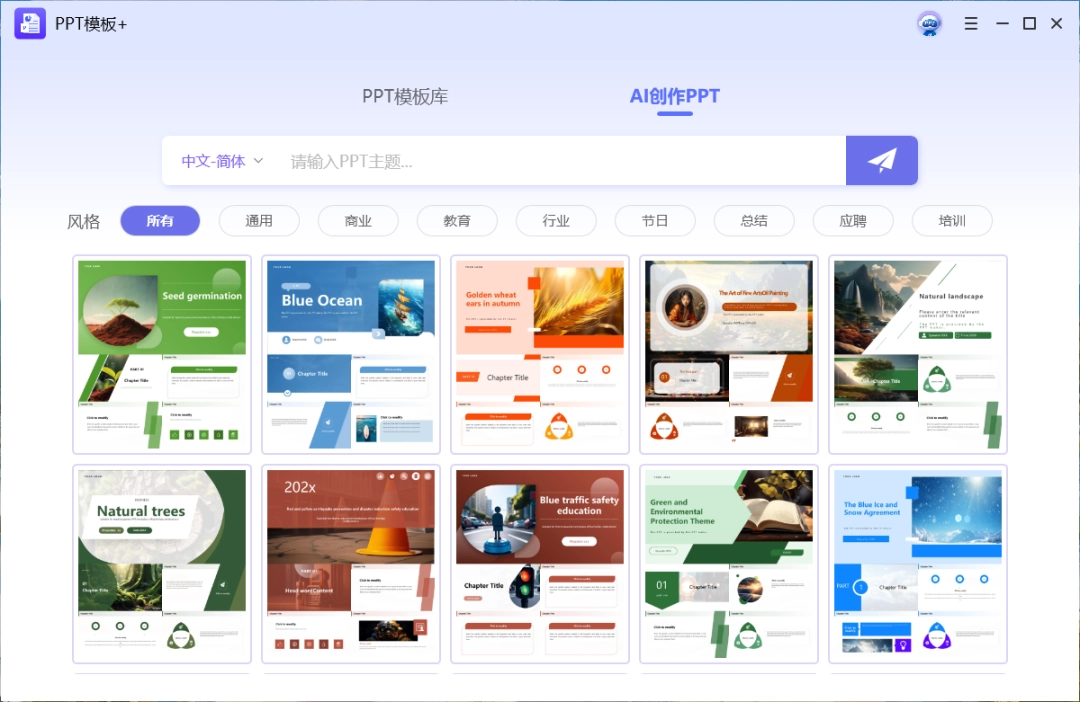Choose the 节日 category filter
Image resolution: width=1080 pixels, height=702 pixels.
point(655,221)
